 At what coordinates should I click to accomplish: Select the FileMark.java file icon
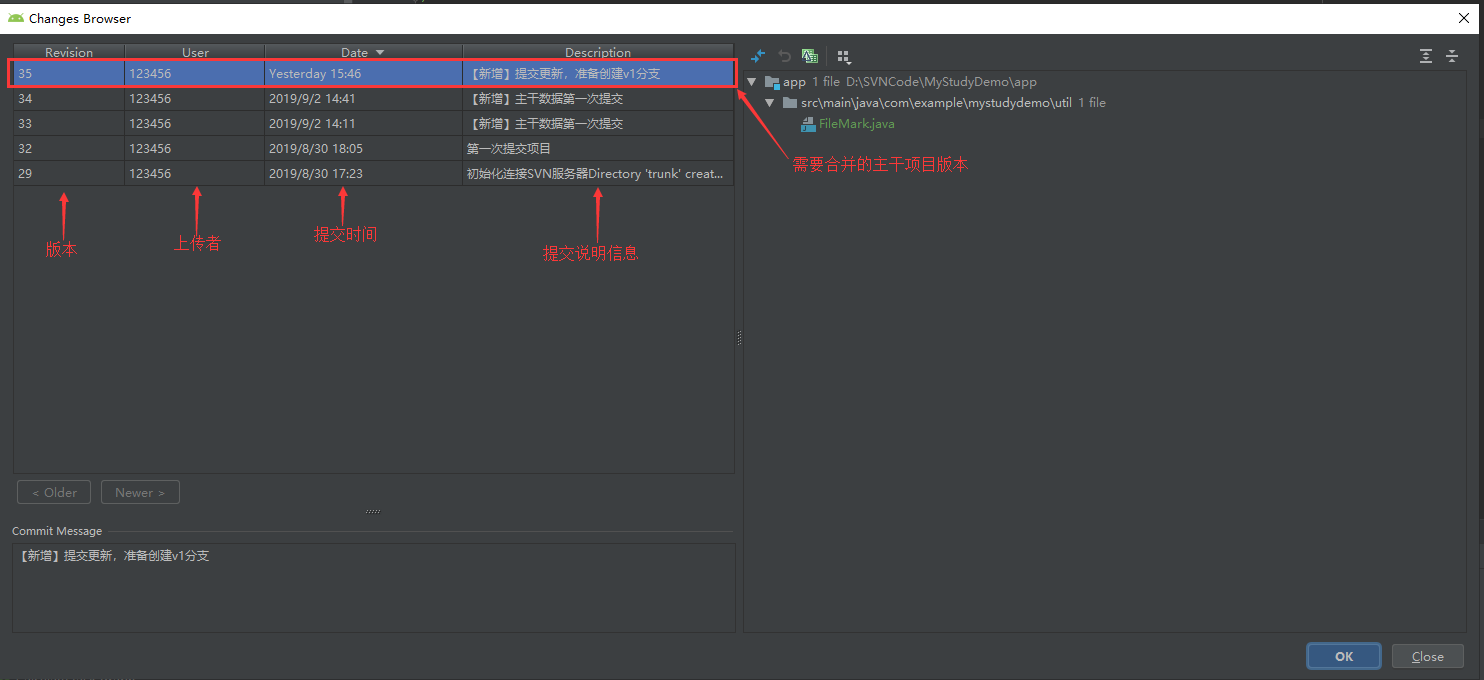point(807,124)
